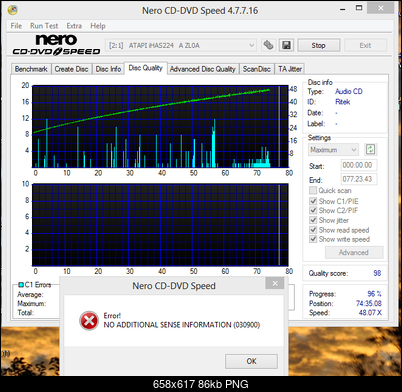Open the File menu
Viewport: 402px width, 392px height.
(16, 26)
